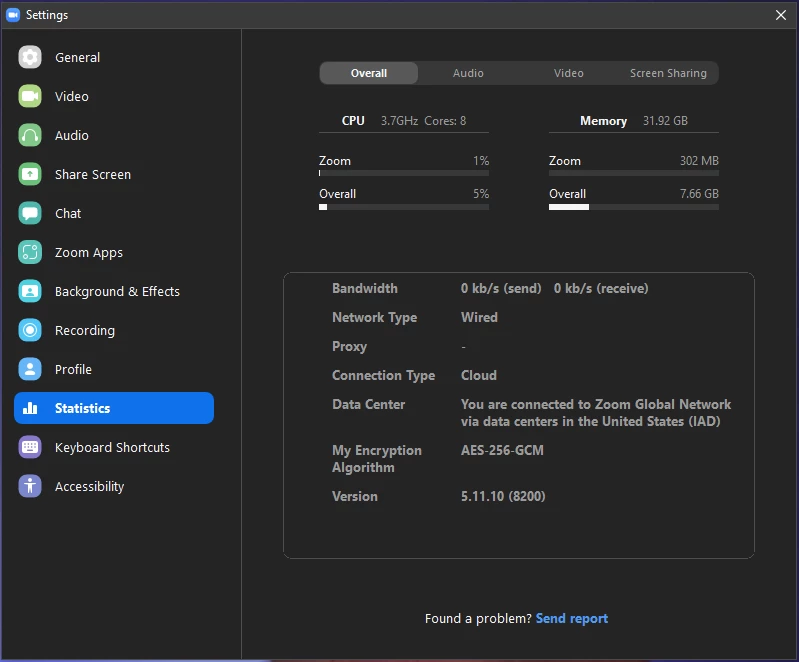Image resolution: width=799 pixels, height=662 pixels.
Task: Click the General gear icon
Action: (30, 57)
